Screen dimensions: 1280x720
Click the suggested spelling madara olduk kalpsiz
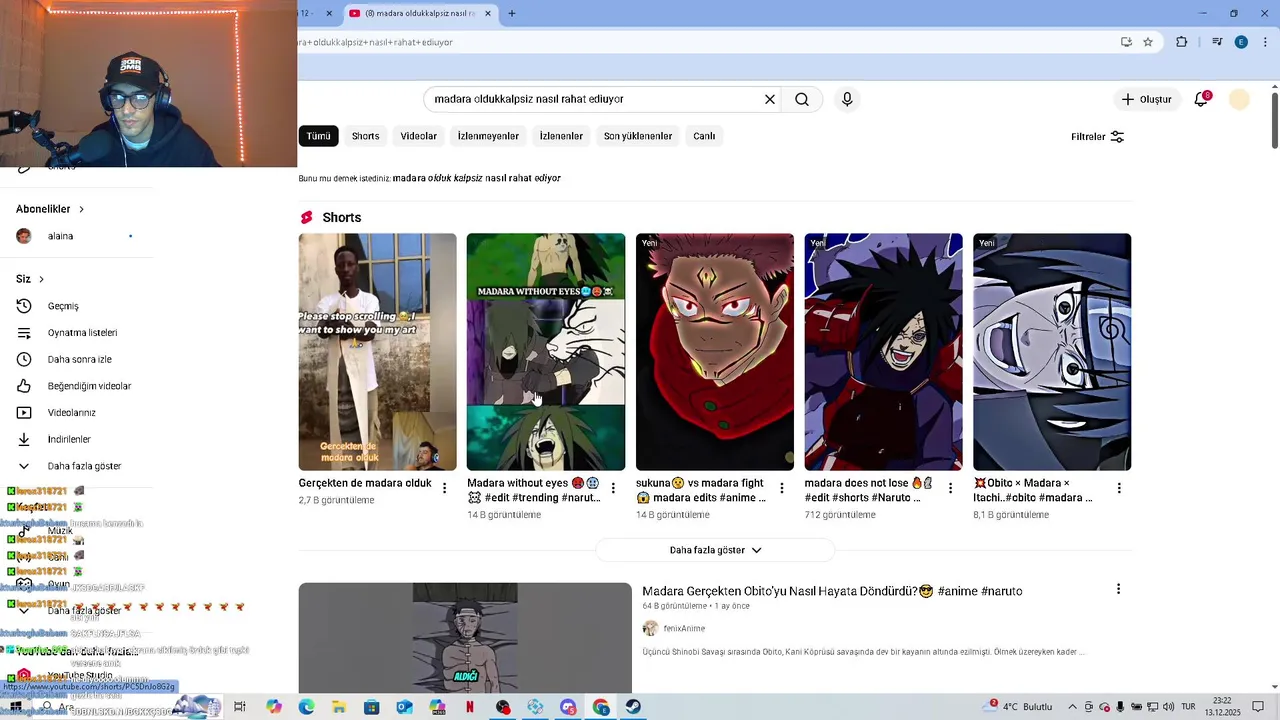tap(476, 178)
